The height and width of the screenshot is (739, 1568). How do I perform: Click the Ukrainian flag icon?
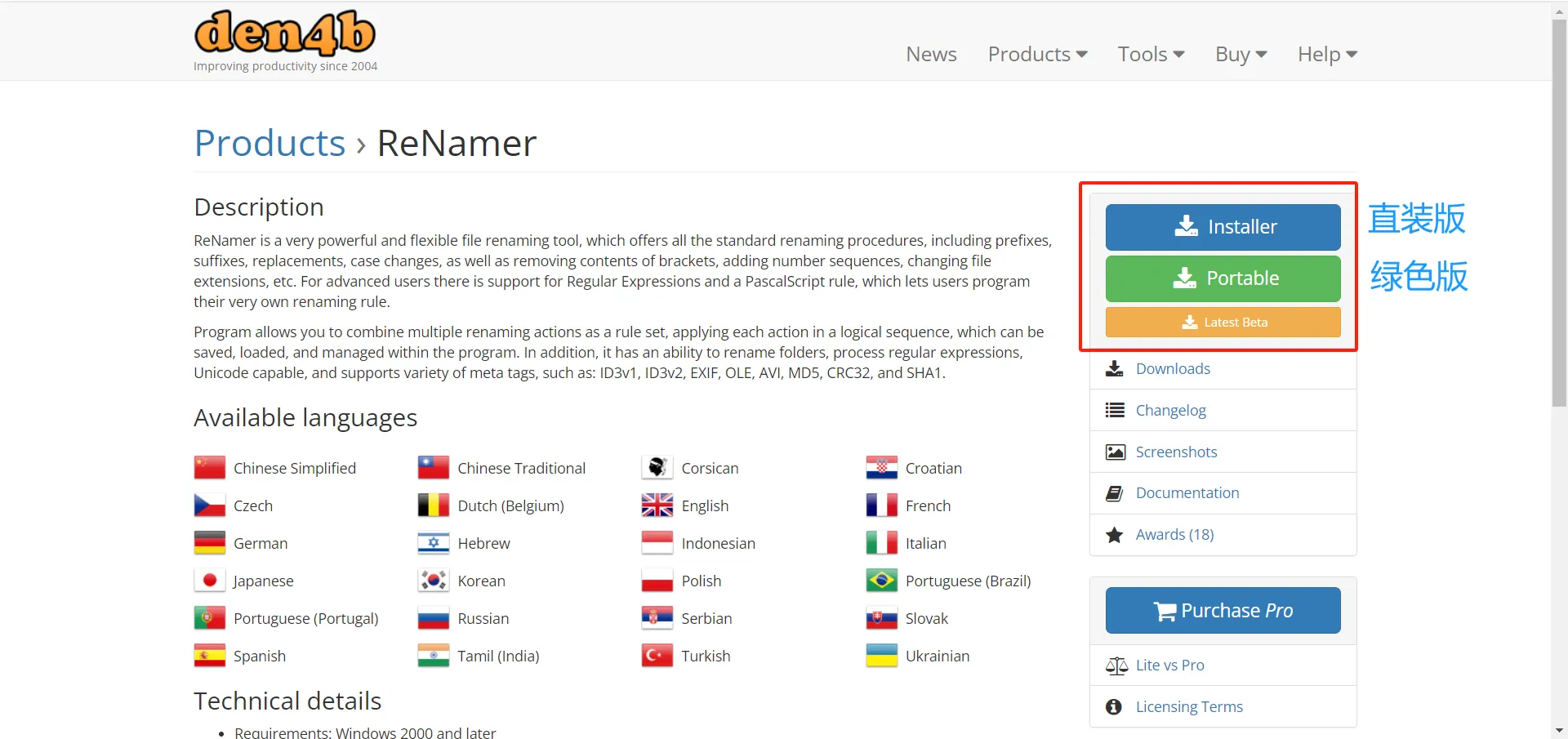point(882,656)
